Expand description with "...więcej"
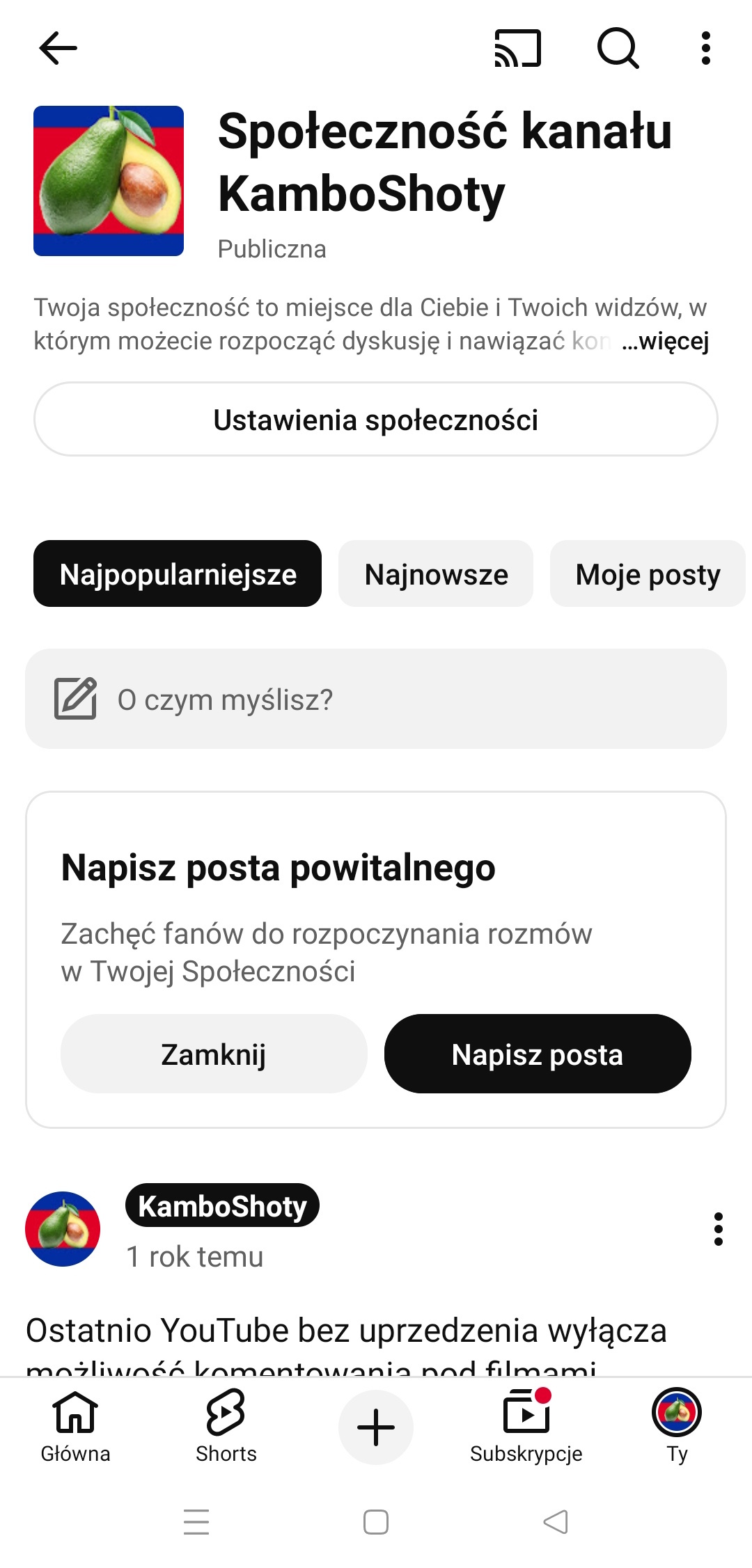 tap(666, 341)
